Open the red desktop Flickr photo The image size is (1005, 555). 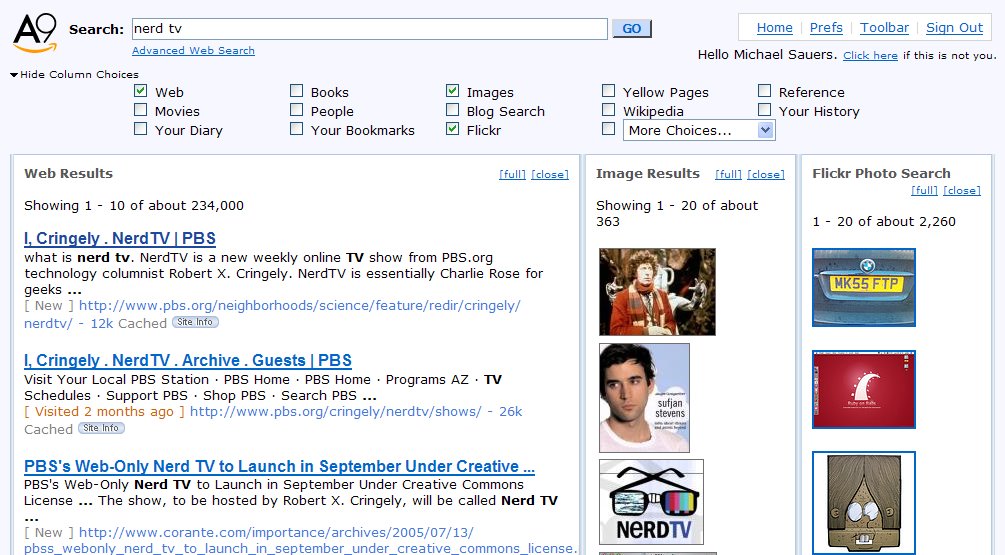click(864, 389)
